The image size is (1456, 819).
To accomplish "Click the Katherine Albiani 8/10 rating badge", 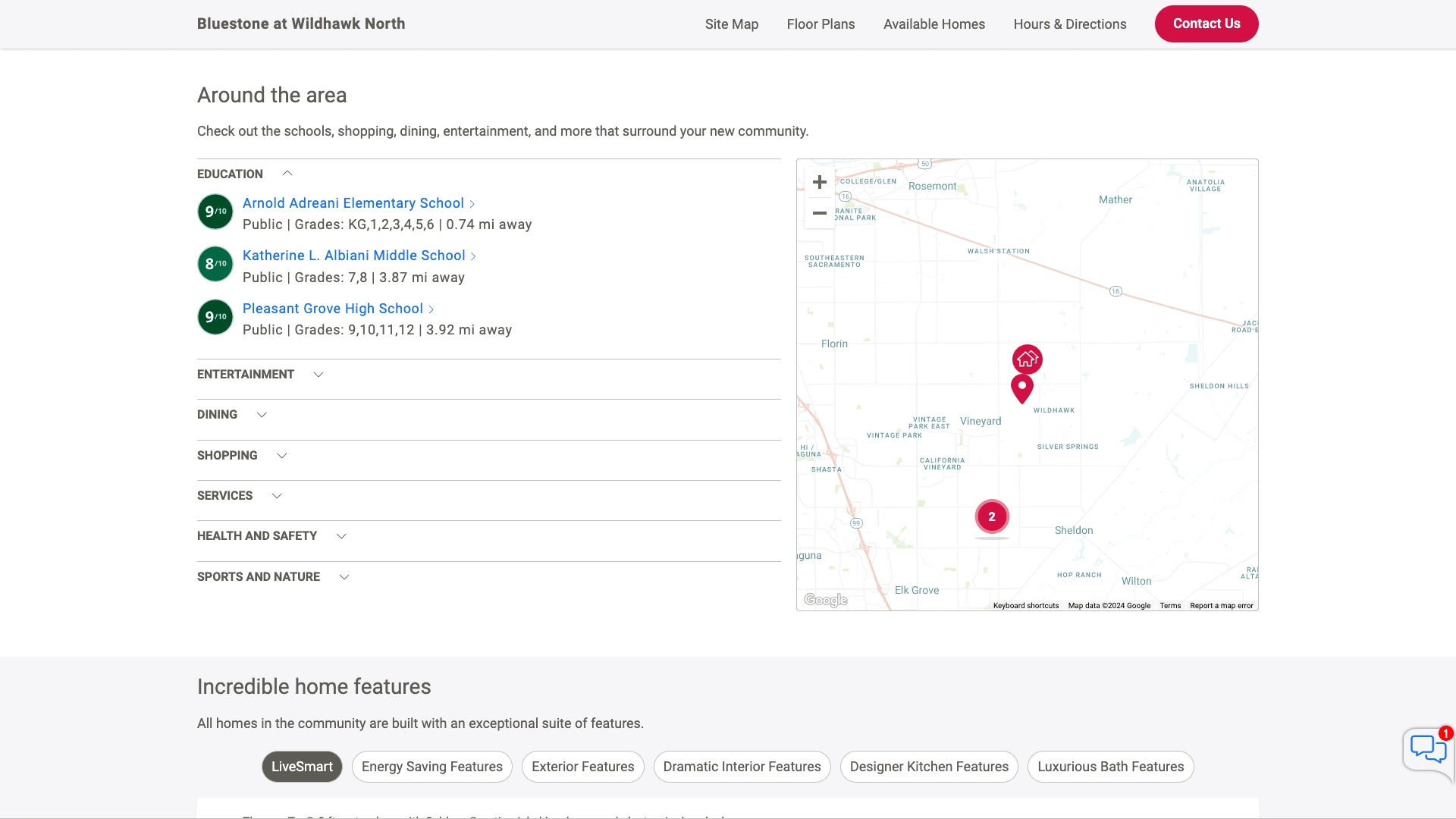I will click(215, 264).
